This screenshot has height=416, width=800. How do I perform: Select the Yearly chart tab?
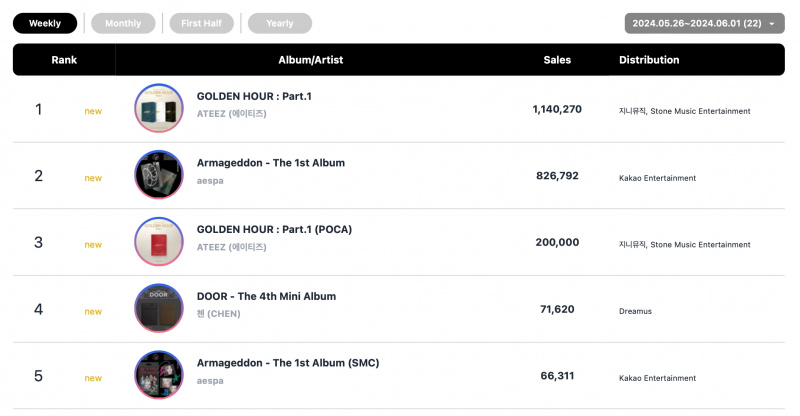[x=280, y=23]
